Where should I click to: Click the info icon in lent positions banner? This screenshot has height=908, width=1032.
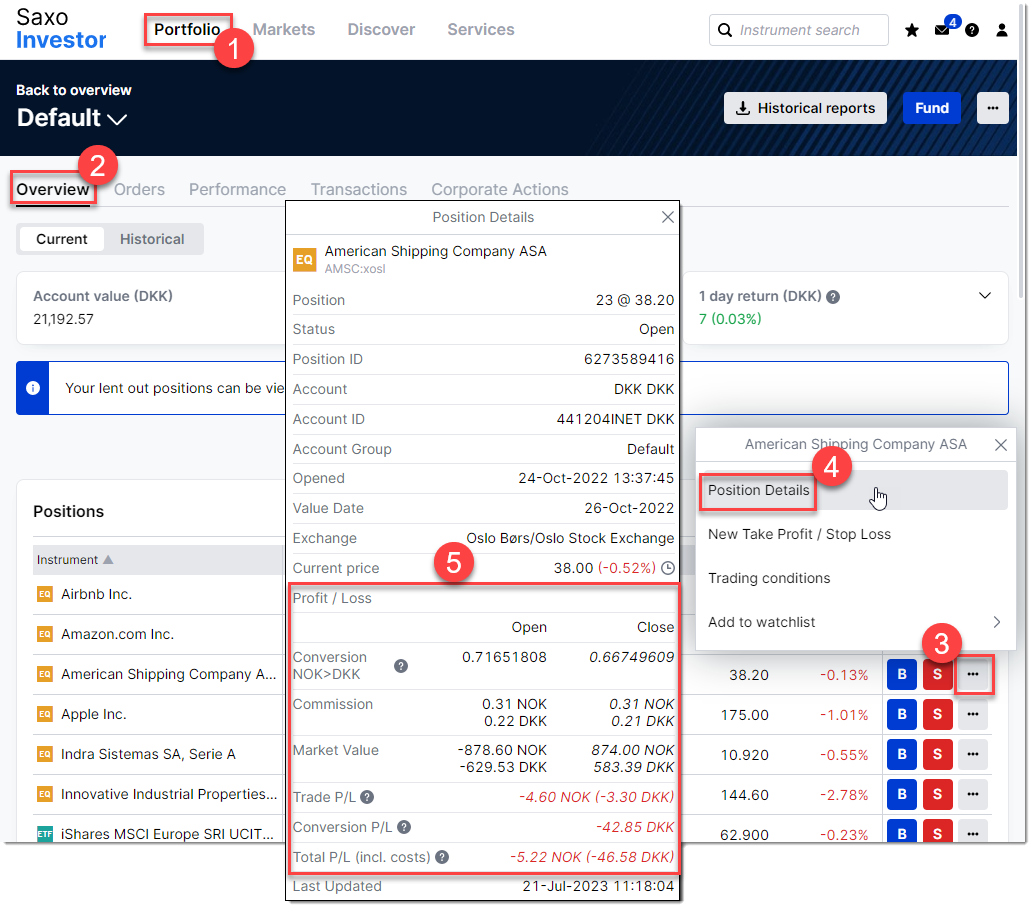point(33,388)
